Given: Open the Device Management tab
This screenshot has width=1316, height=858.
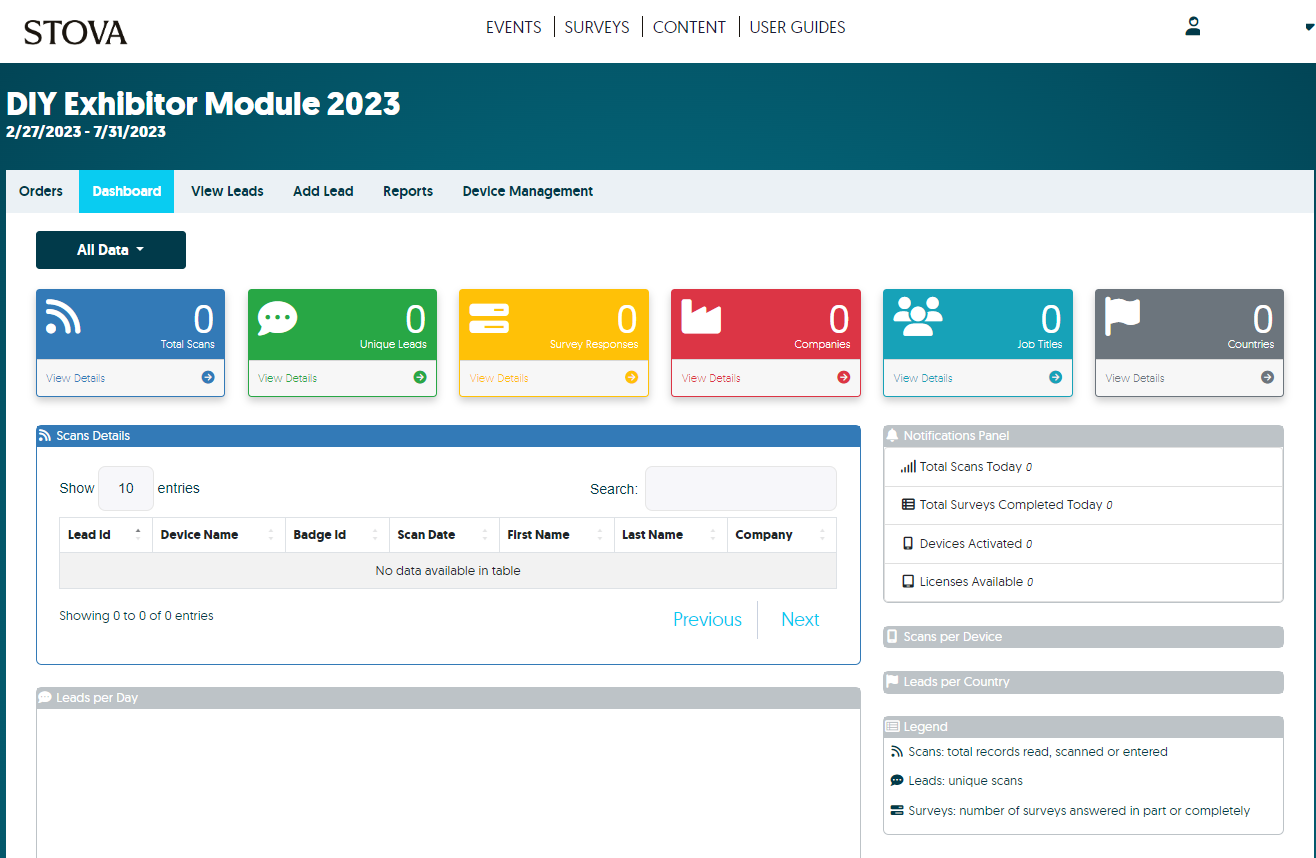Looking at the screenshot, I should pos(528,191).
